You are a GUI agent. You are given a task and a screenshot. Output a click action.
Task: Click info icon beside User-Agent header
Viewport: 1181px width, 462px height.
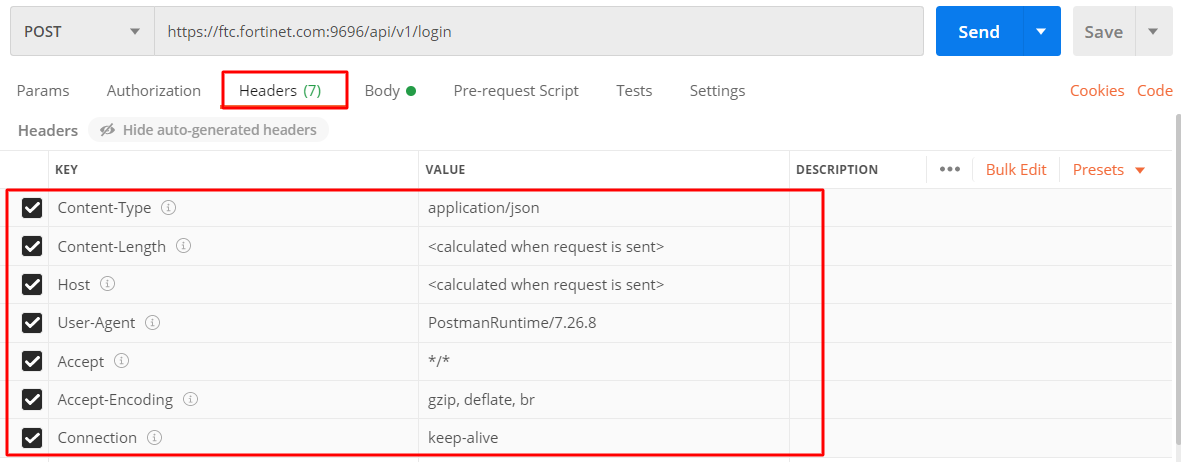pos(153,322)
